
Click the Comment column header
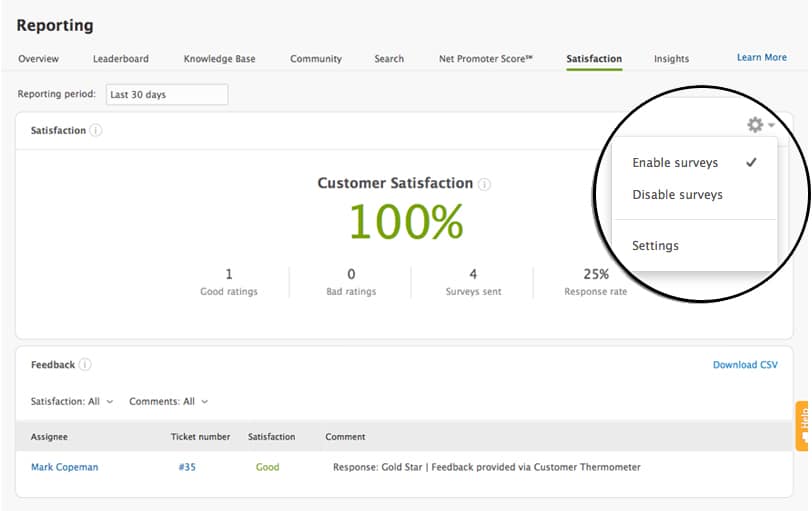pyautogui.click(x=345, y=436)
